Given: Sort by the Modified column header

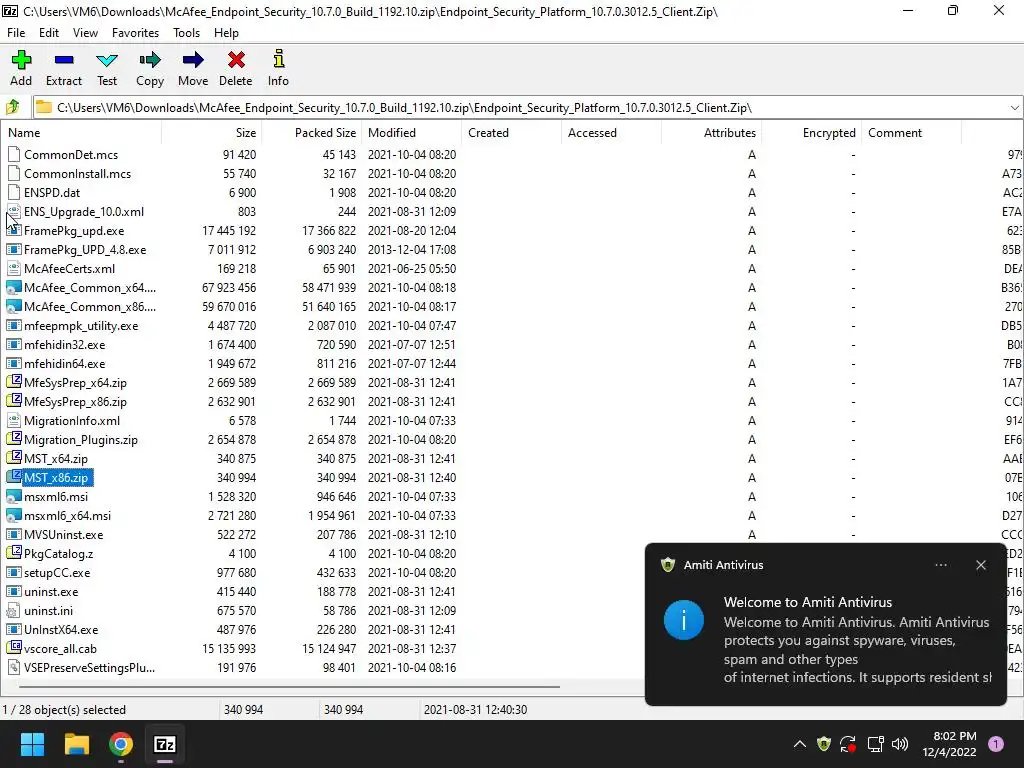Looking at the screenshot, I should pyautogui.click(x=411, y=133).
